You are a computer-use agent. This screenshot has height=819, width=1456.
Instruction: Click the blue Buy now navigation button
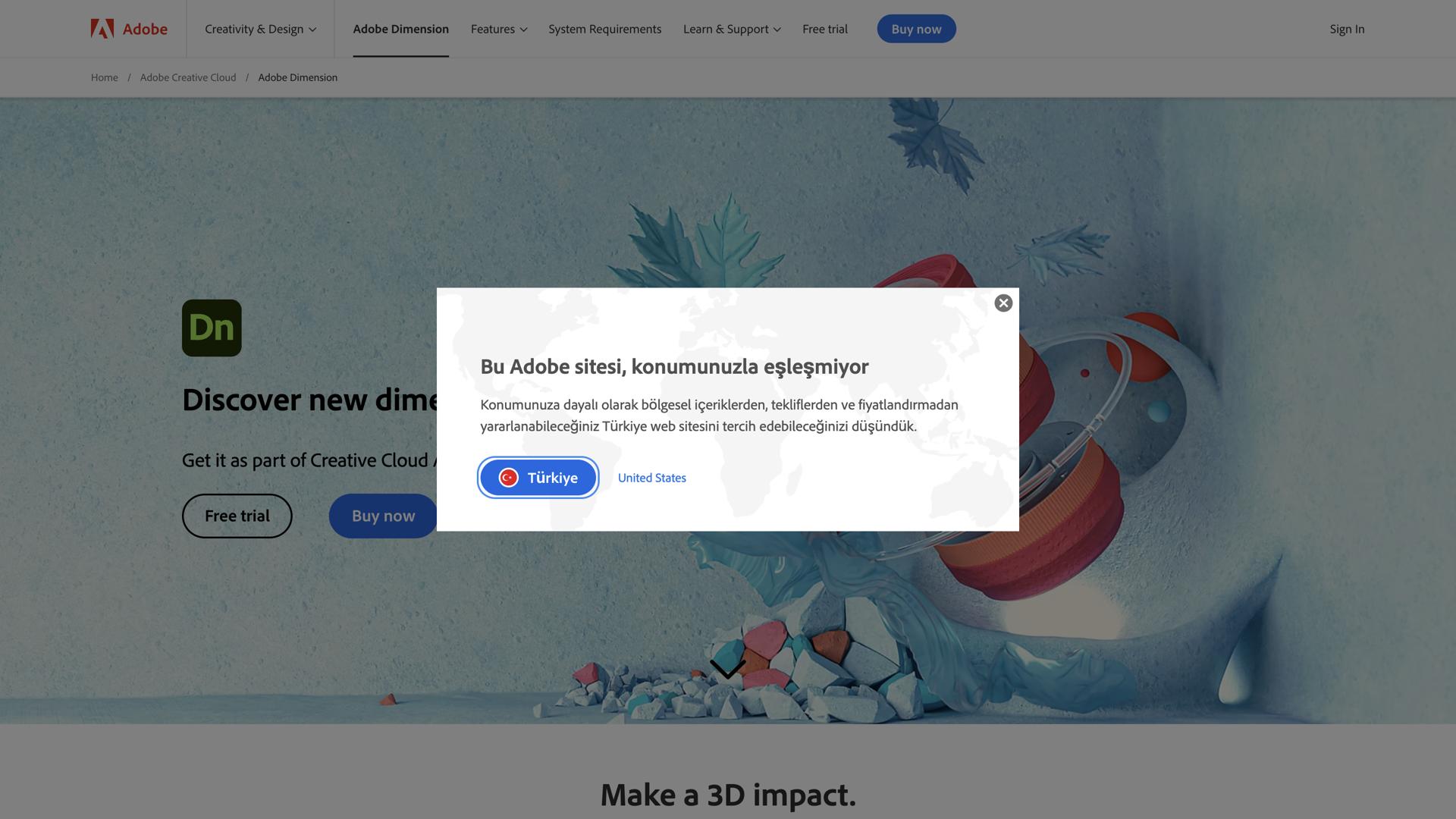tap(916, 29)
